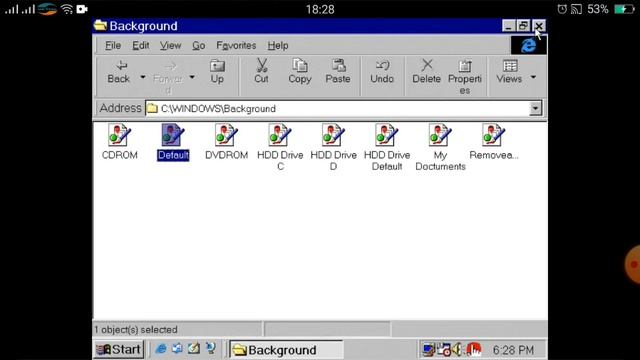Image resolution: width=640 pixels, height=360 pixels.
Task: Select the Removea... file icon
Action: click(x=493, y=142)
